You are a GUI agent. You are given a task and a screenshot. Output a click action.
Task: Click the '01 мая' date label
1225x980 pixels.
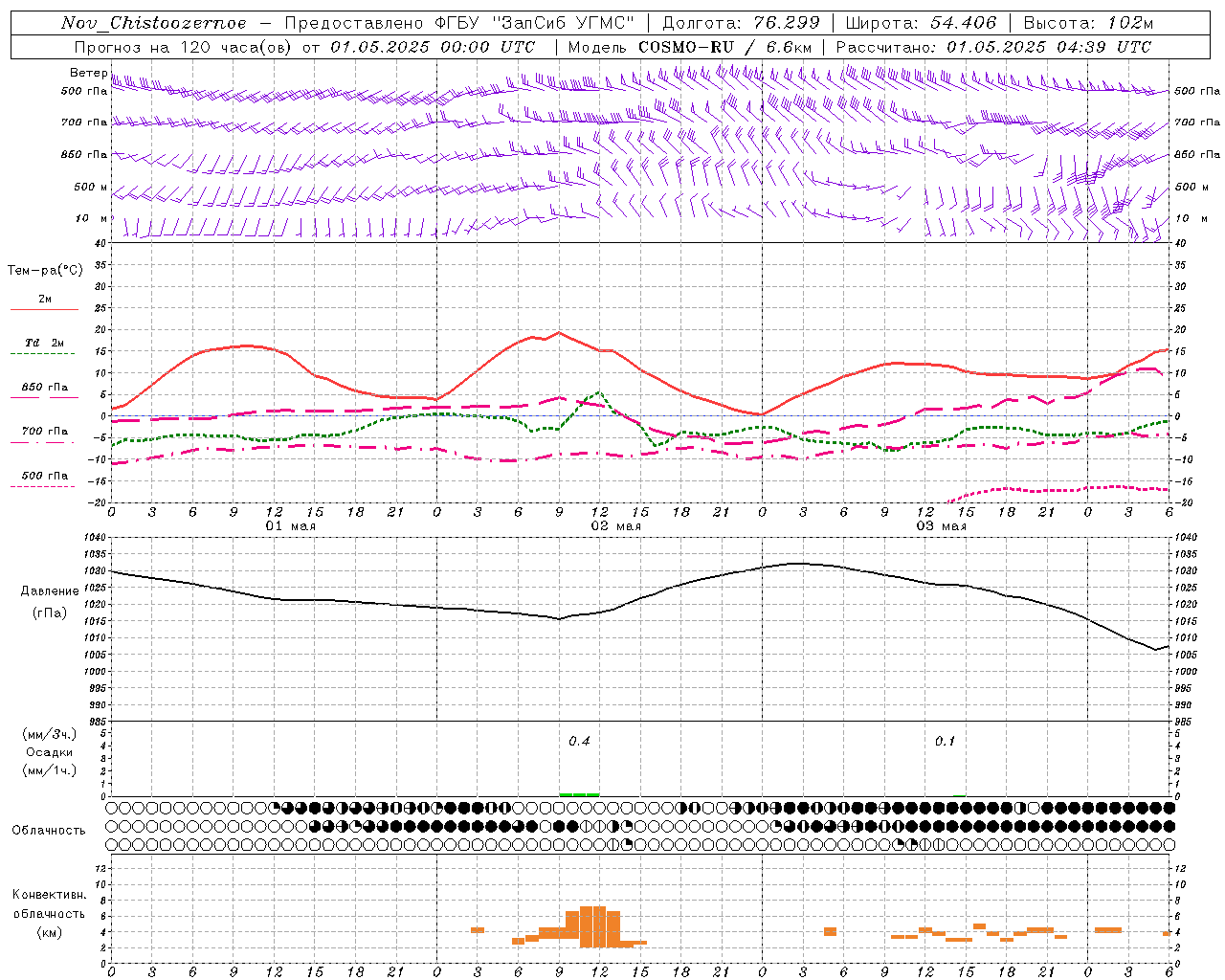coord(291,526)
